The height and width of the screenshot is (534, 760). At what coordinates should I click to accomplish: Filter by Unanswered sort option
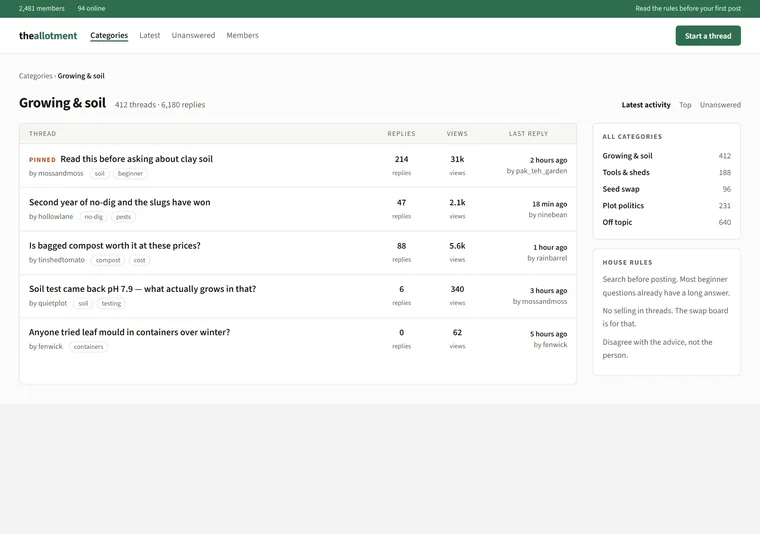click(x=720, y=105)
